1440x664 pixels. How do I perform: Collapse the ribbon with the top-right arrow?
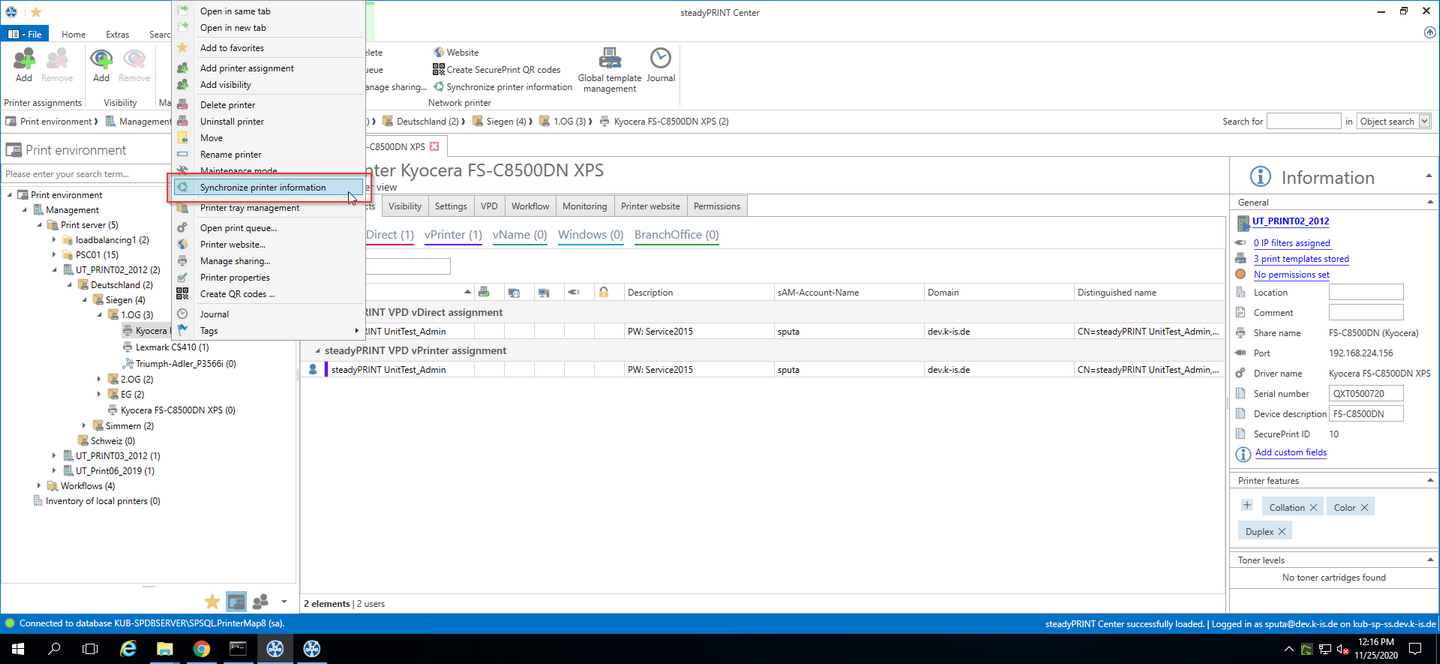point(1429,32)
